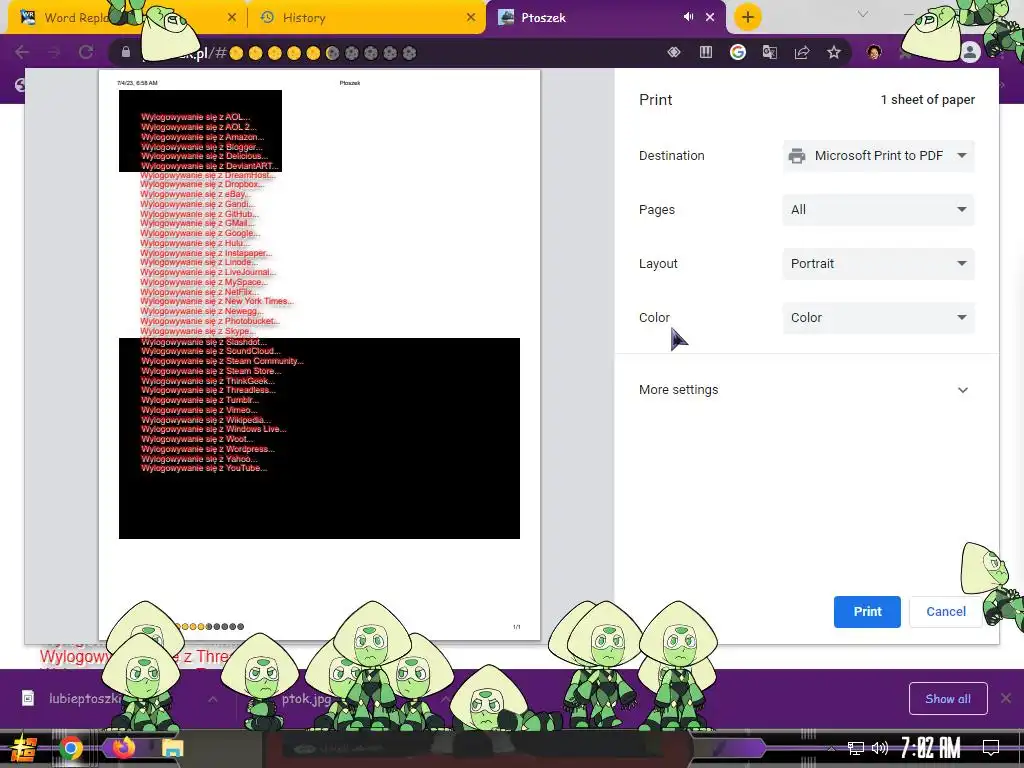Click the diamond-shaped extension icon
Image resolution: width=1024 pixels, height=768 pixels.
[x=674, y=52]
